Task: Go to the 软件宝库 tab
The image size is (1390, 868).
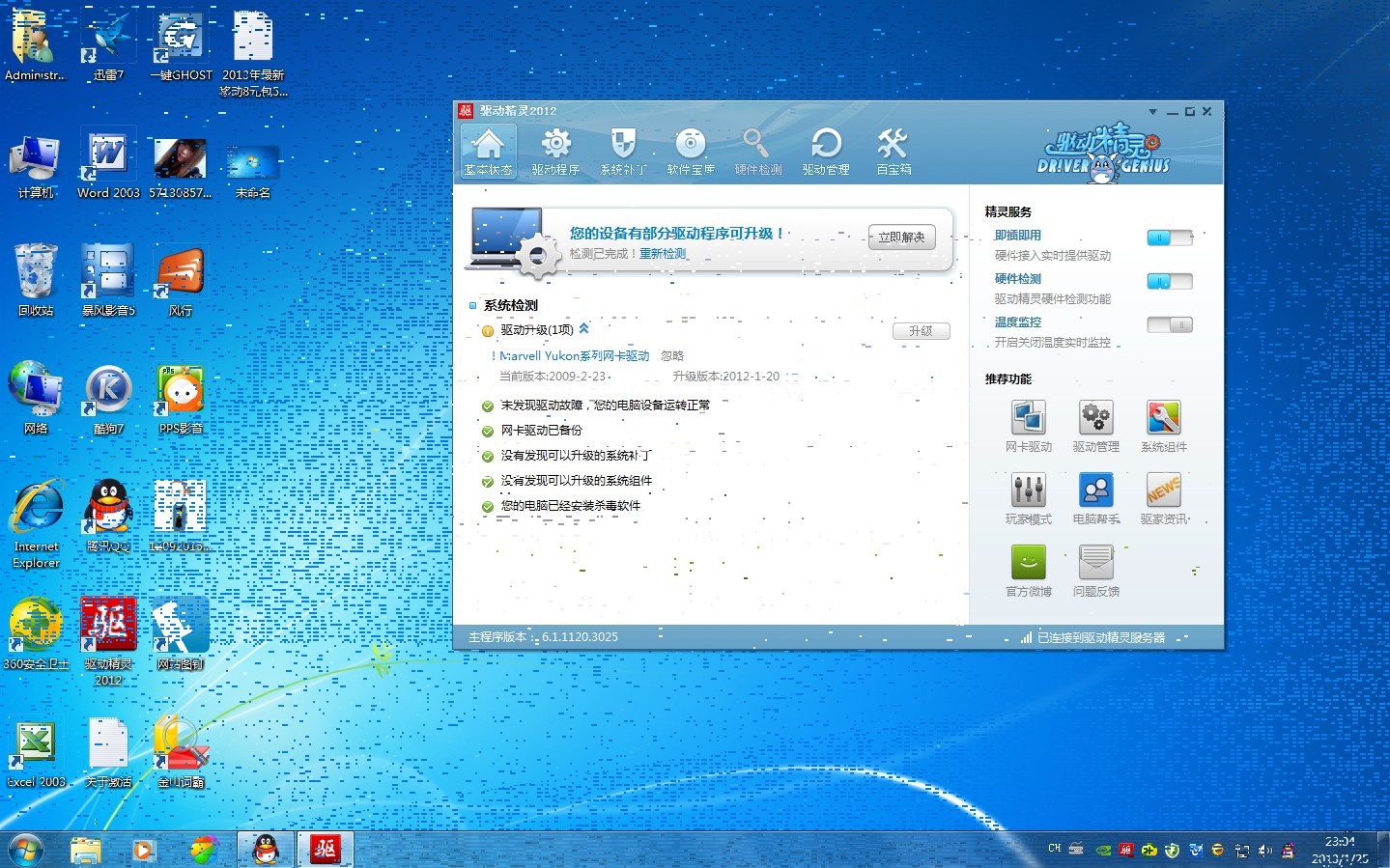Action: 691,152
